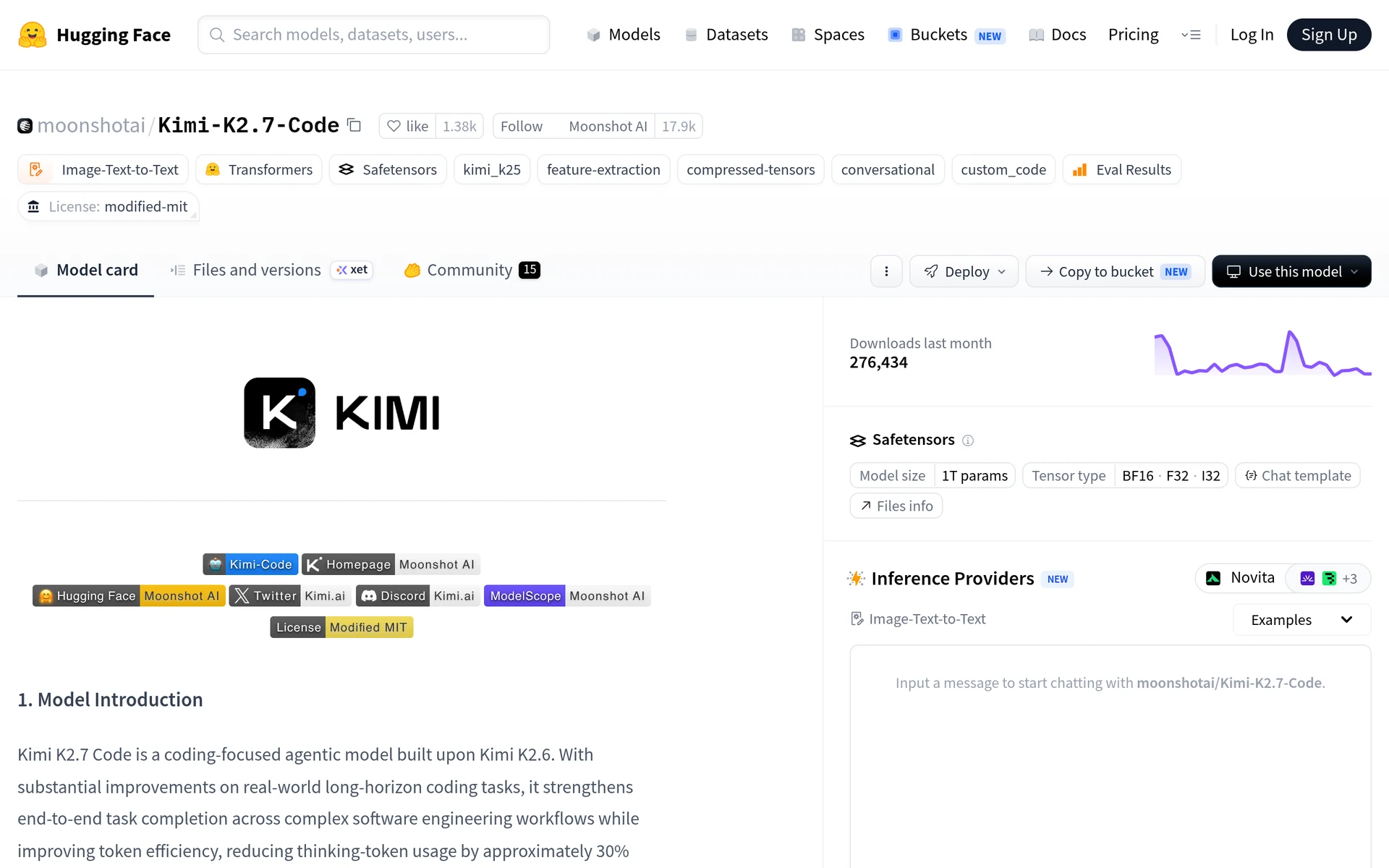Click the Copy to bucket button
Image resolution: width=1389 pixels, height=868 pixels.
click(x=1115, y=271)
